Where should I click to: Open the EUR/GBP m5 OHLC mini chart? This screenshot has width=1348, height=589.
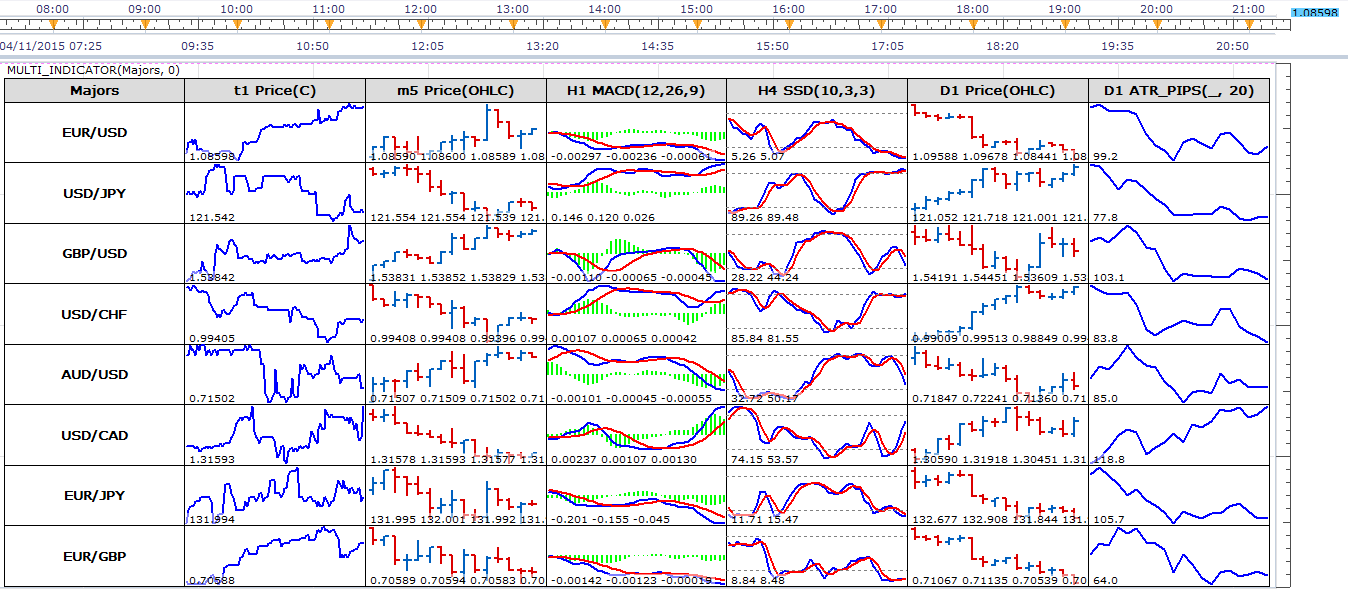[x=456, y=556]
